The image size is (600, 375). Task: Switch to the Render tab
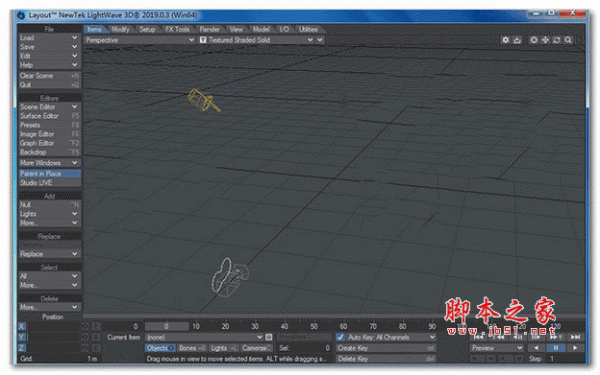tap(210, 29)
